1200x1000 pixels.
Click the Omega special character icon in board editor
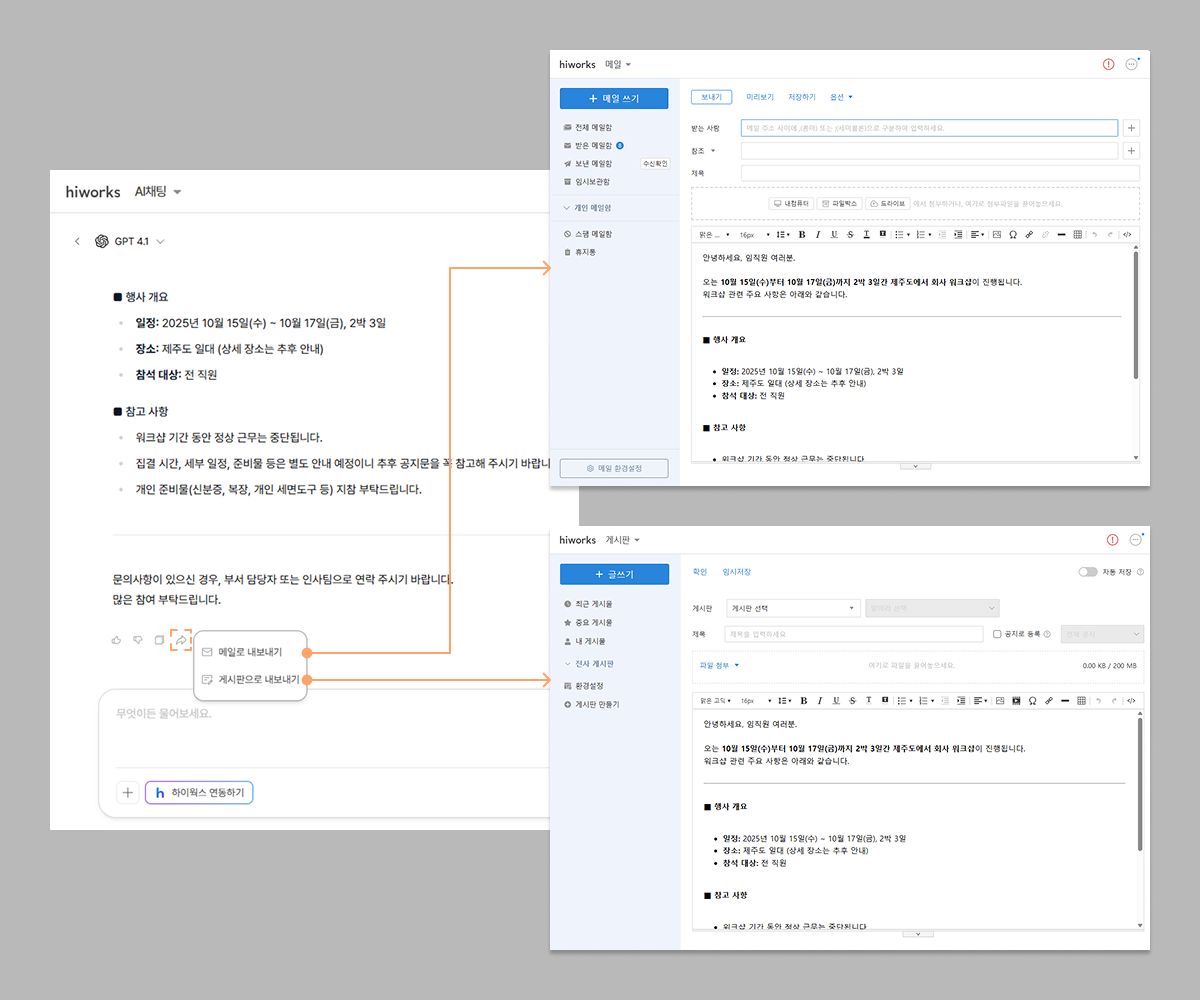click(1032, 700)
